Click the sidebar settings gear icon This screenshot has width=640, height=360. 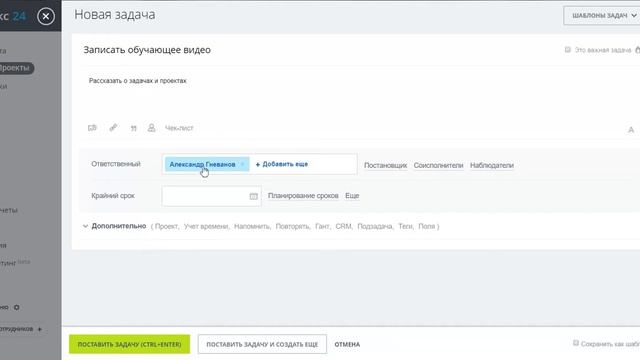pos(17,307)
